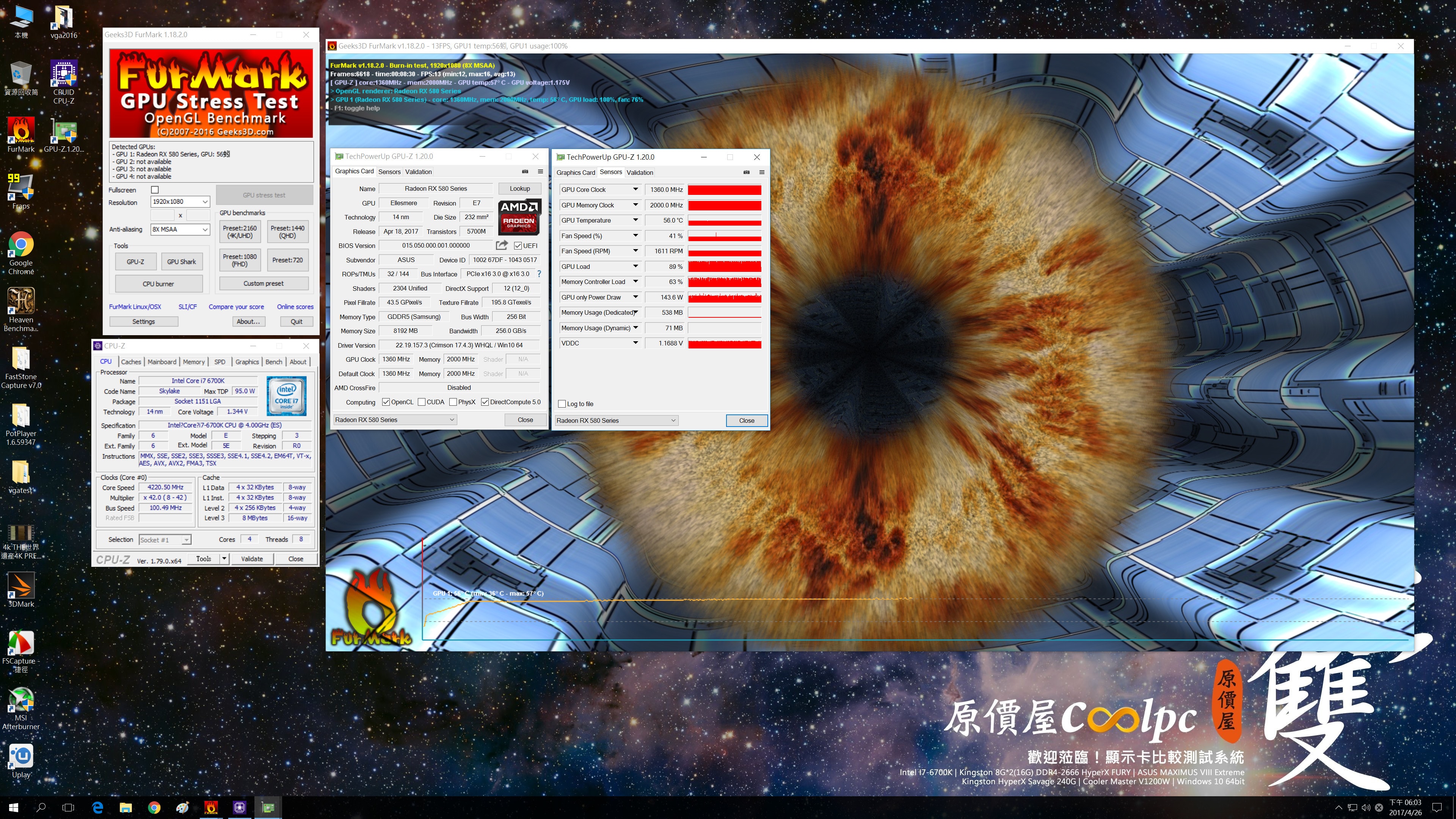Switch to the Caches tab in CPU-Z
Image resolution: width=1456 pixels, height=819 pixels.
131,362
